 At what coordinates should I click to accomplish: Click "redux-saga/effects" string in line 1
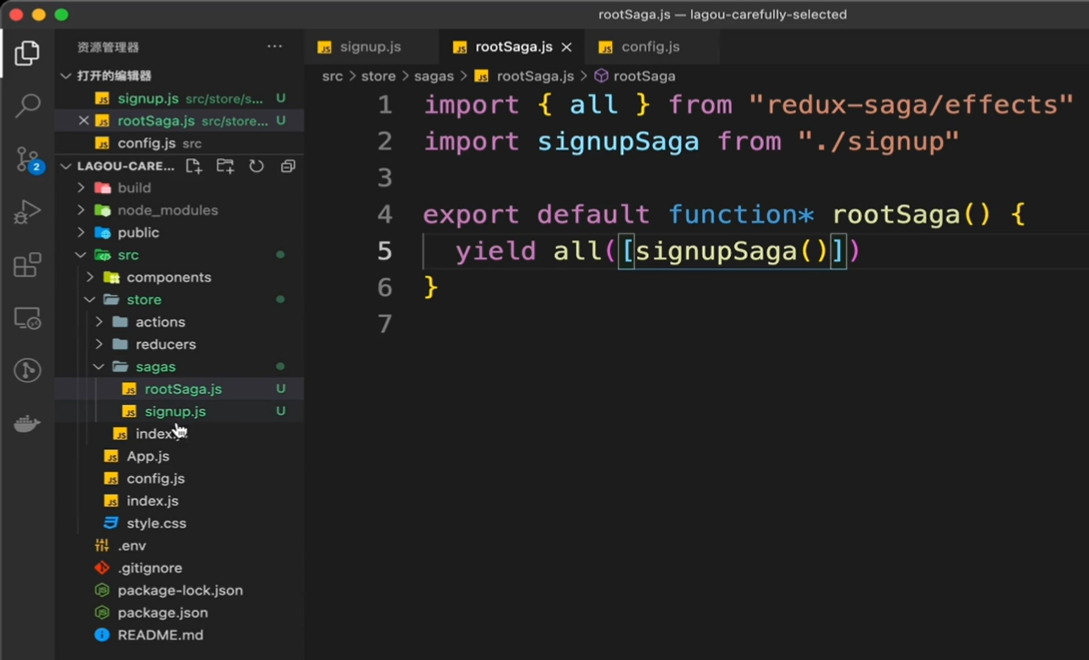click(911, 105)
